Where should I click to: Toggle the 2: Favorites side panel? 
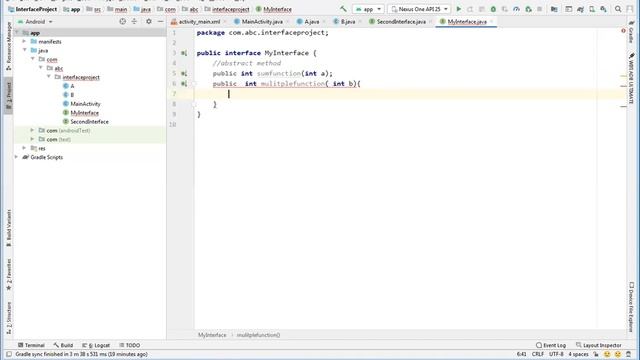(x=9, y=274)
